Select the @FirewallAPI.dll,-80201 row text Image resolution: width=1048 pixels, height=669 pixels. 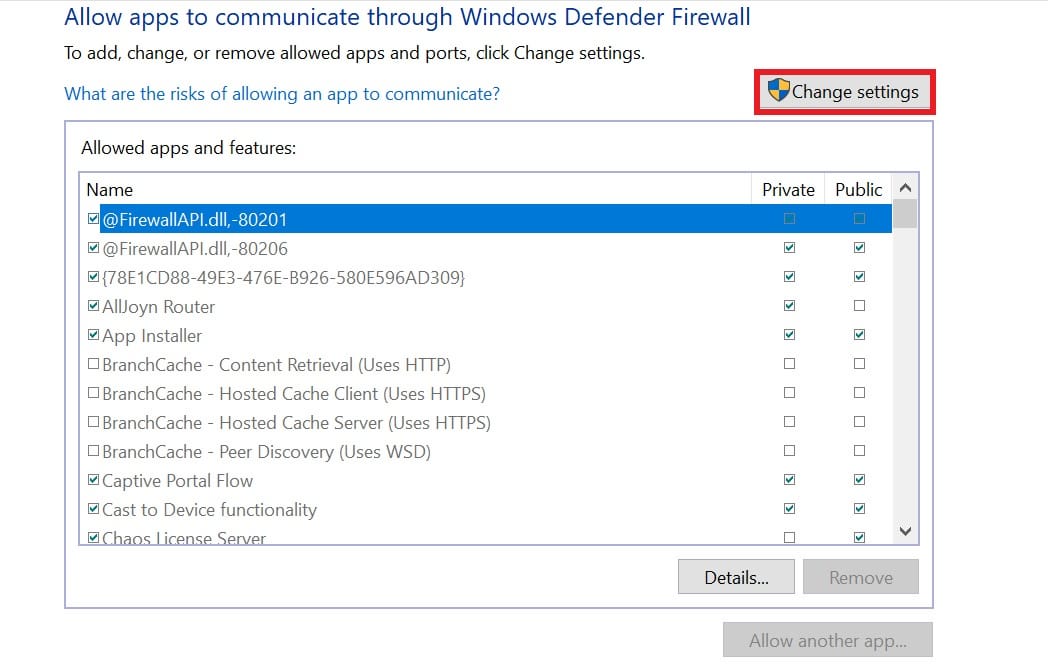point(194,220)
